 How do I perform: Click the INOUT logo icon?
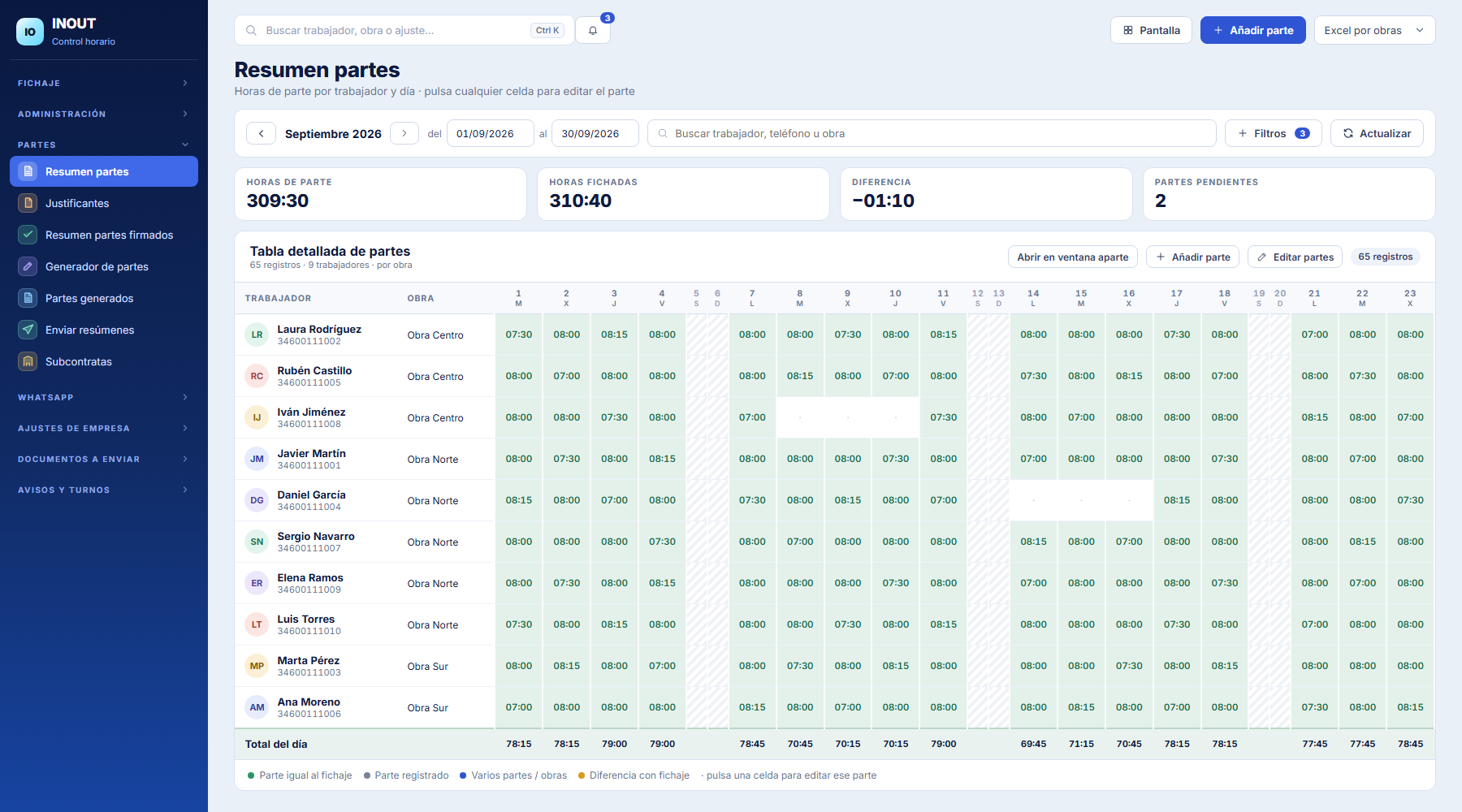(x=30, y=32)
